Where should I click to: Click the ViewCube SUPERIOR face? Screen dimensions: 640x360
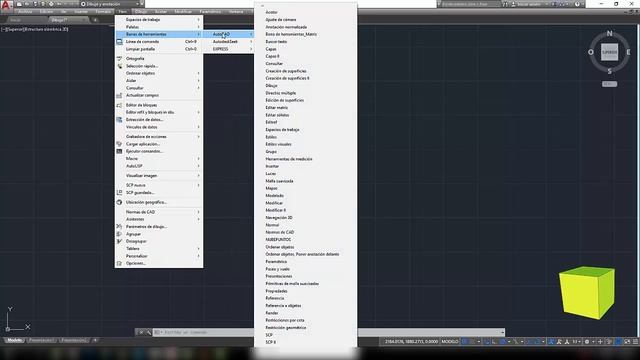click(x=609, y=52)
